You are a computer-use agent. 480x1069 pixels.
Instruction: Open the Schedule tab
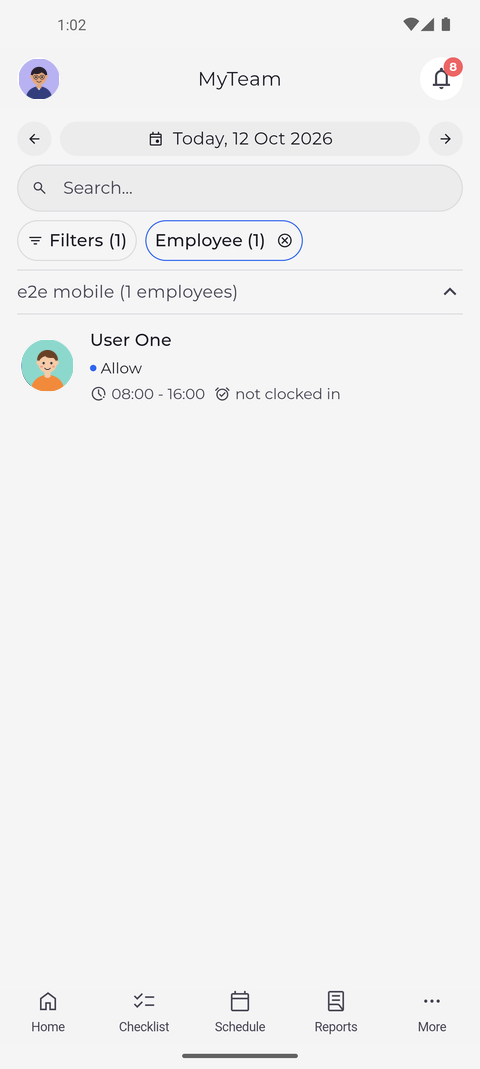click(x=240, y=1012)
